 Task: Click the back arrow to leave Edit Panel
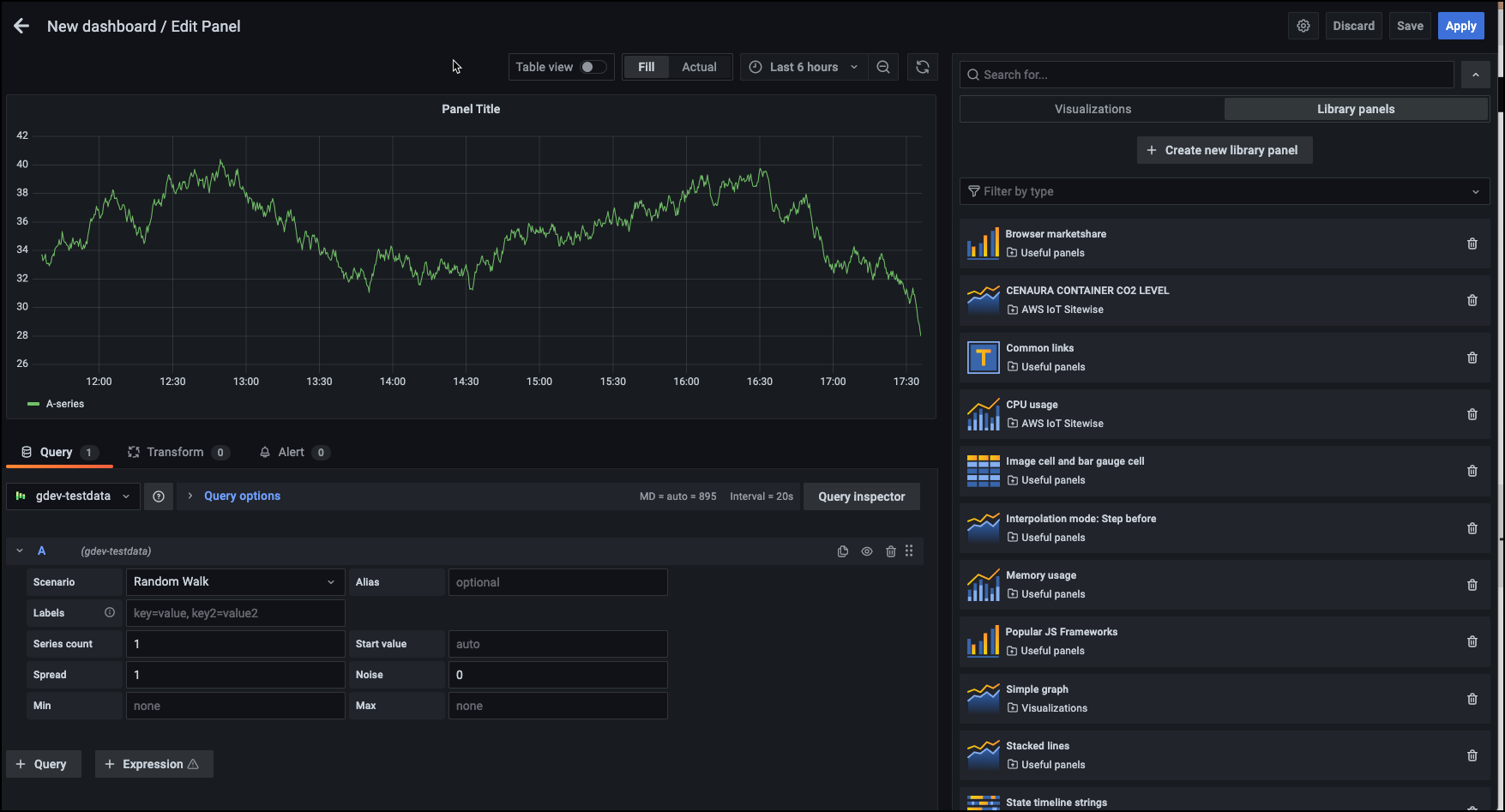pos(21,27)
